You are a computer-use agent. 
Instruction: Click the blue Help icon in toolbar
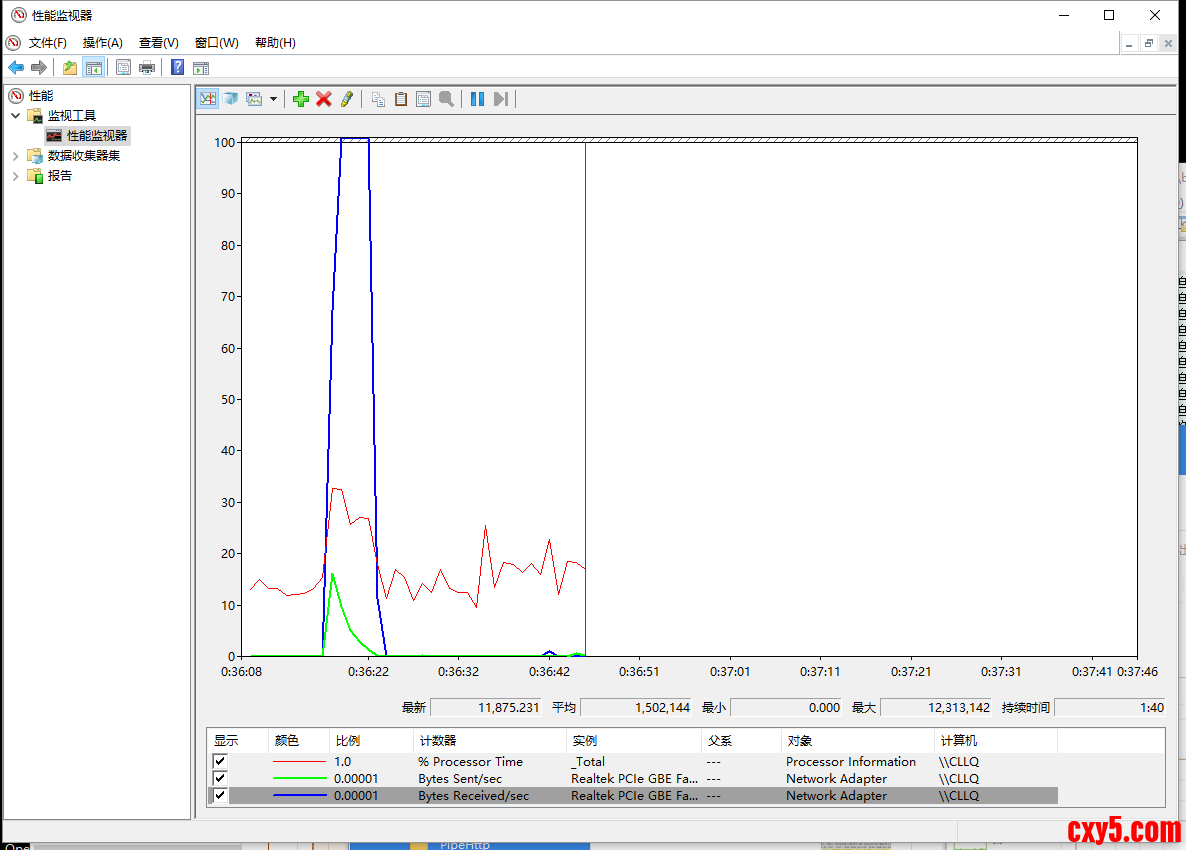tap(177, 68)
